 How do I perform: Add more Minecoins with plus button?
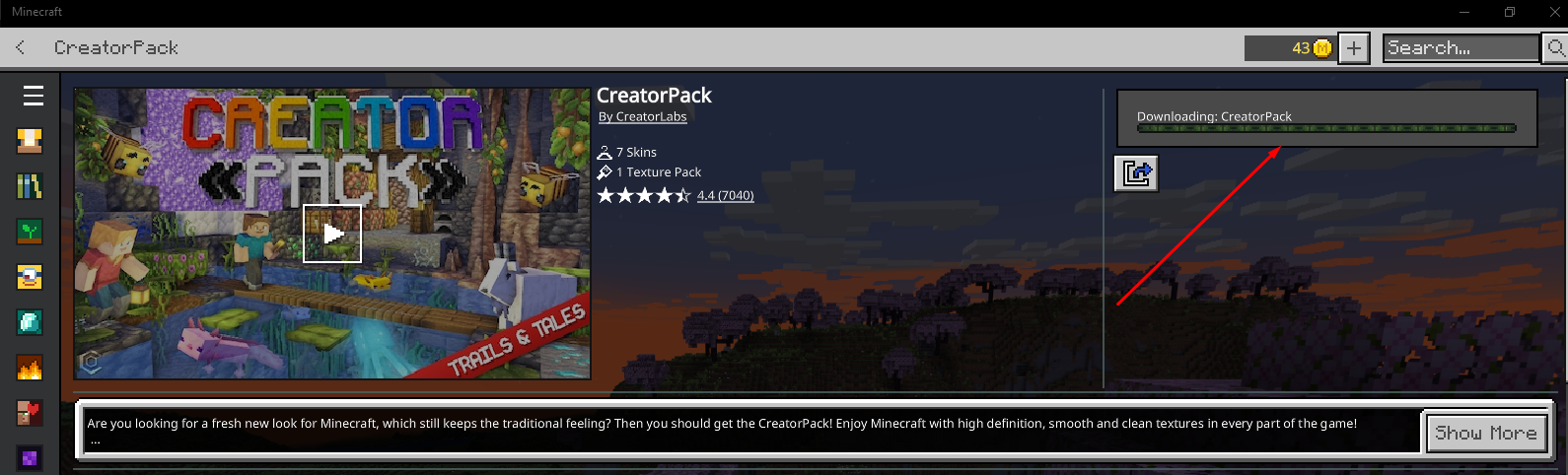[x=1354, y=48]
